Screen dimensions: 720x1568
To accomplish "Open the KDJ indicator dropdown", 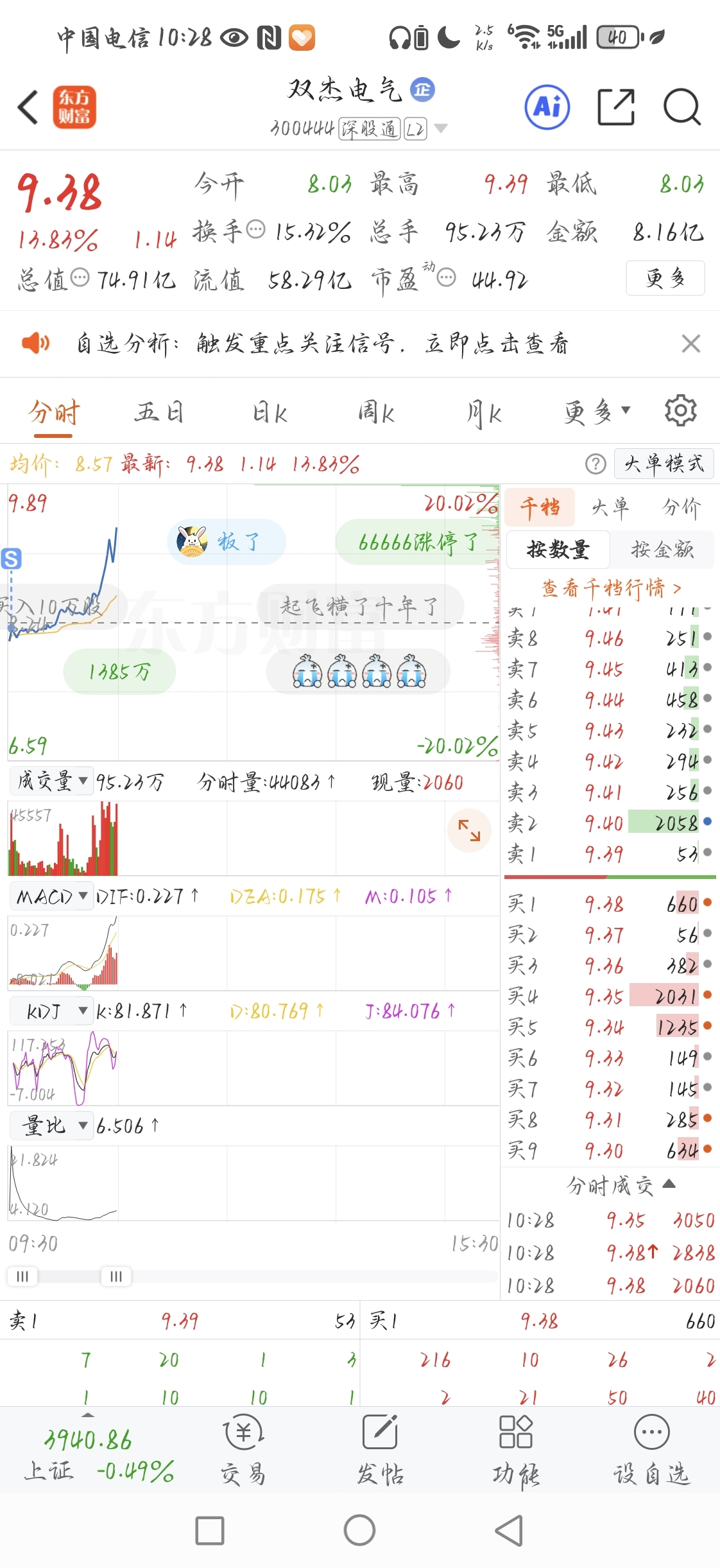I will click(x=52, y=1011).
